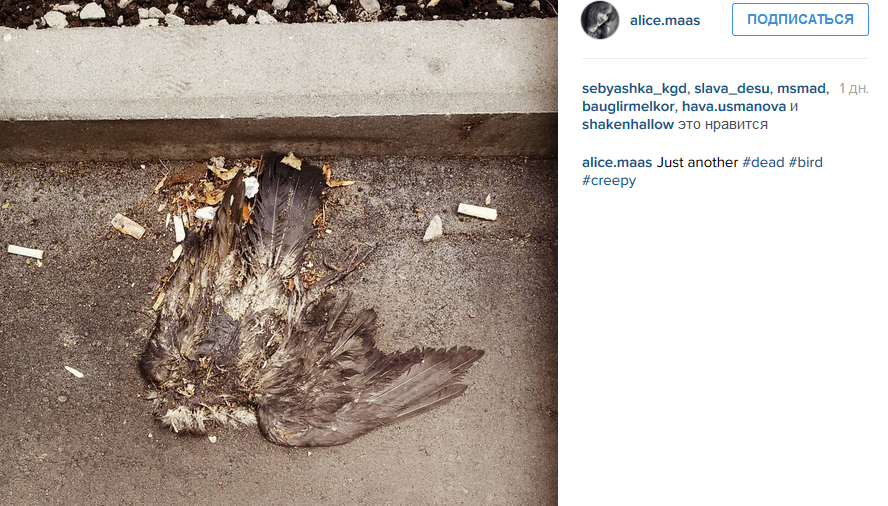Click the это нравится likes text

[x=723, y=124]
